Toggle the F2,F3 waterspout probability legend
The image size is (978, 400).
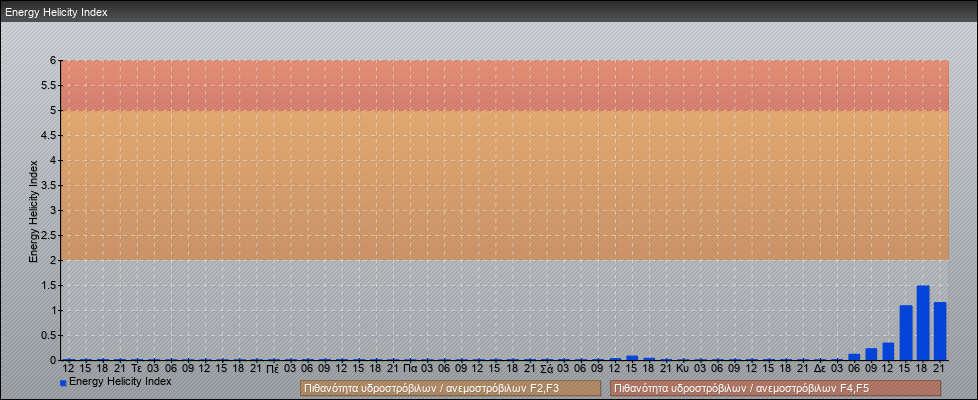point(449,388)
